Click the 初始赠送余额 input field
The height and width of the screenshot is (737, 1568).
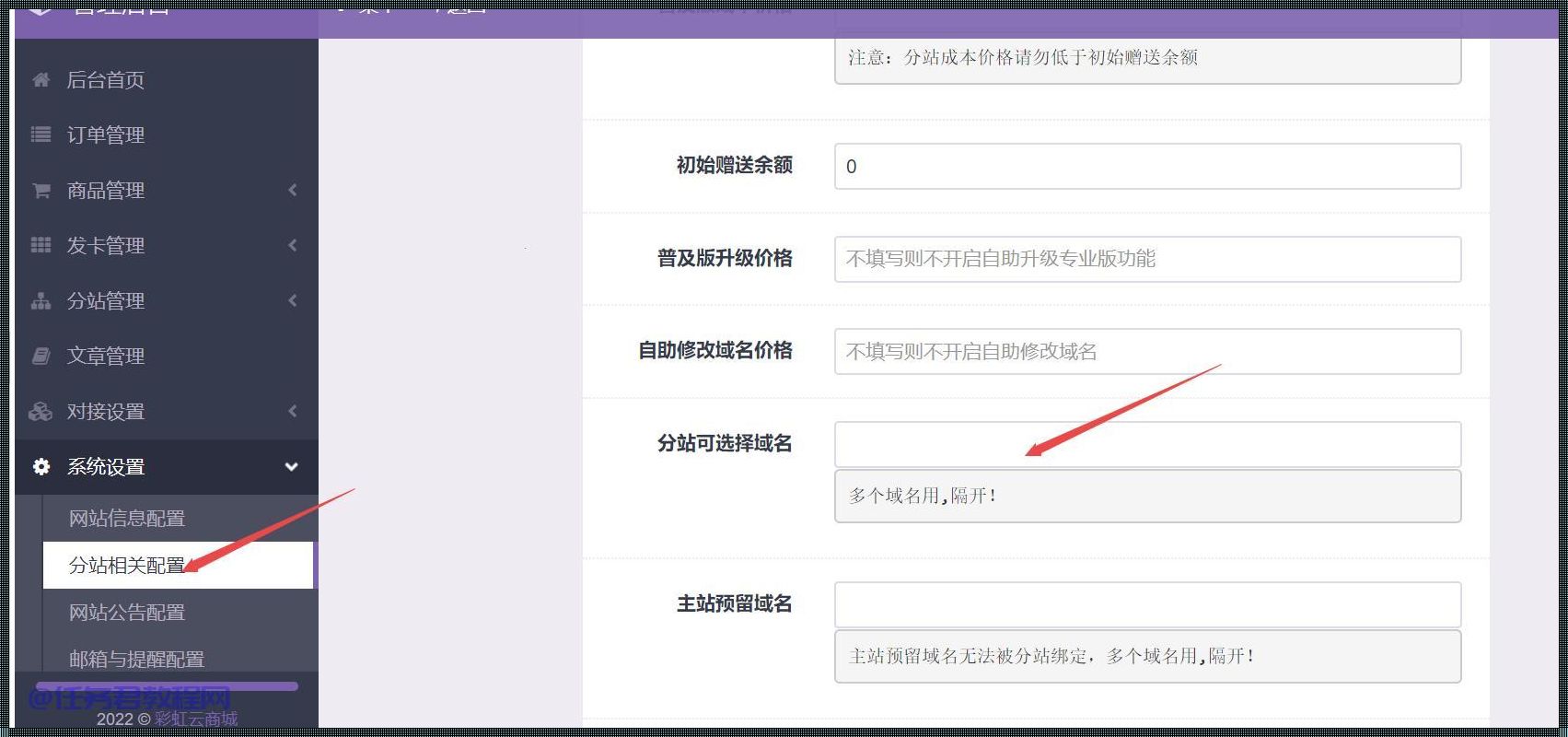pos(1147,167)
